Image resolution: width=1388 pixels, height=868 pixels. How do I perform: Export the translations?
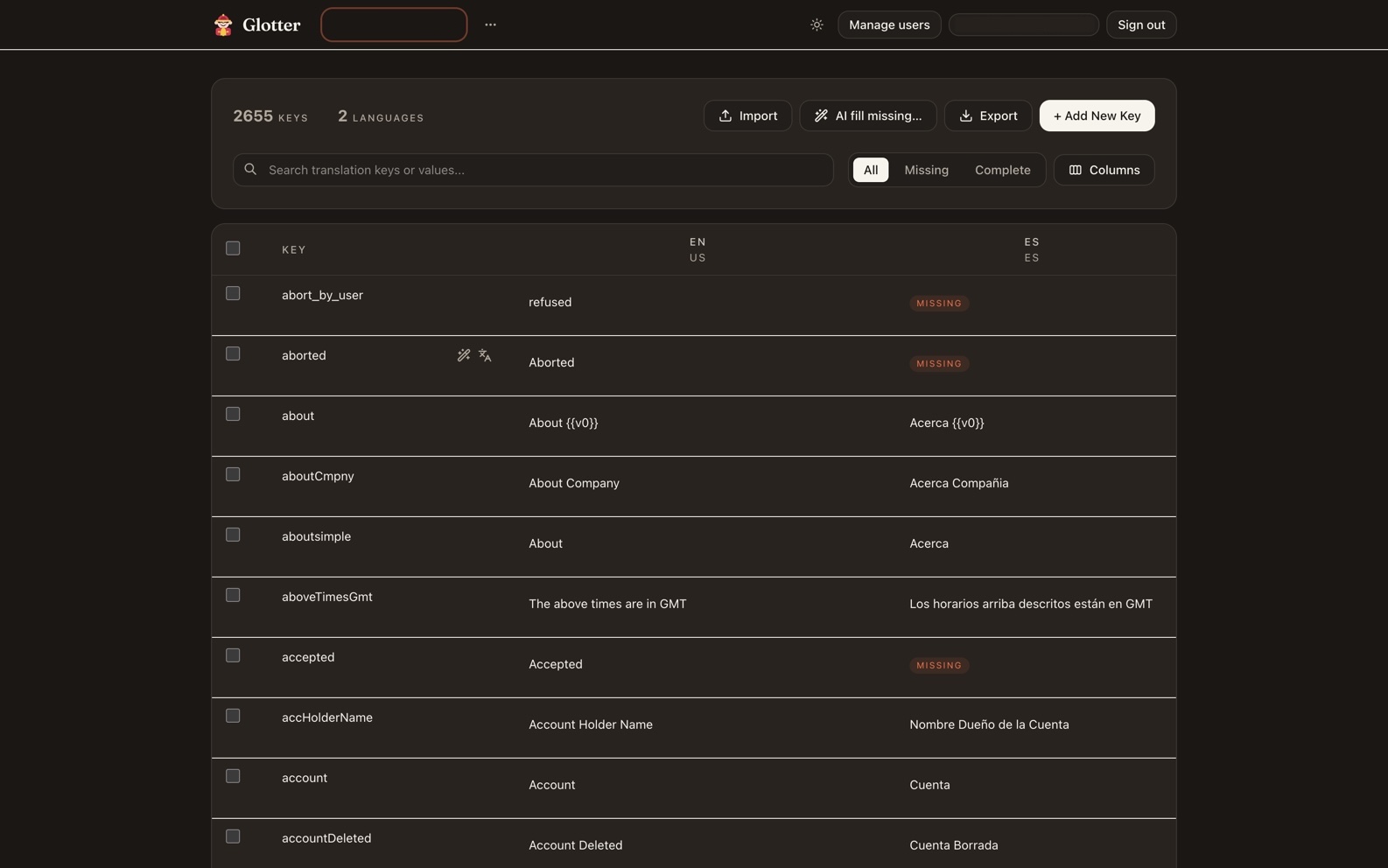pos(988,115)
